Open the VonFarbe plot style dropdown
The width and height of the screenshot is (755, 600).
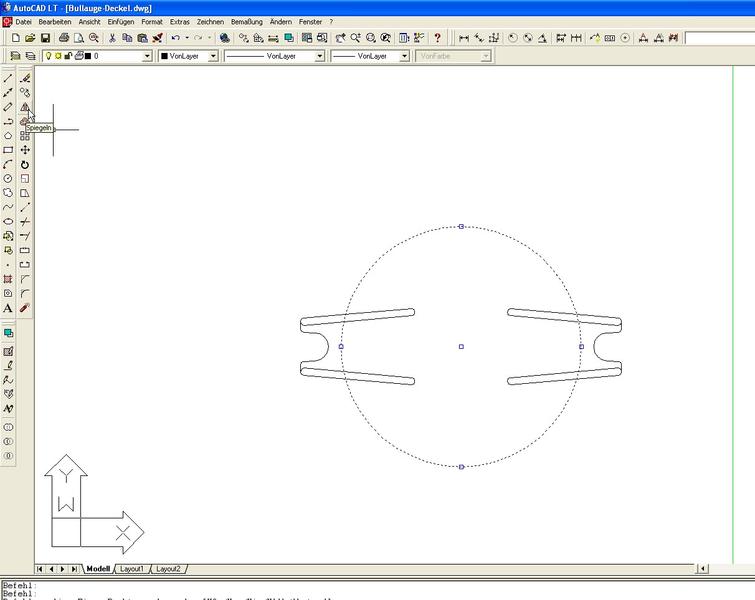point(485,56)
